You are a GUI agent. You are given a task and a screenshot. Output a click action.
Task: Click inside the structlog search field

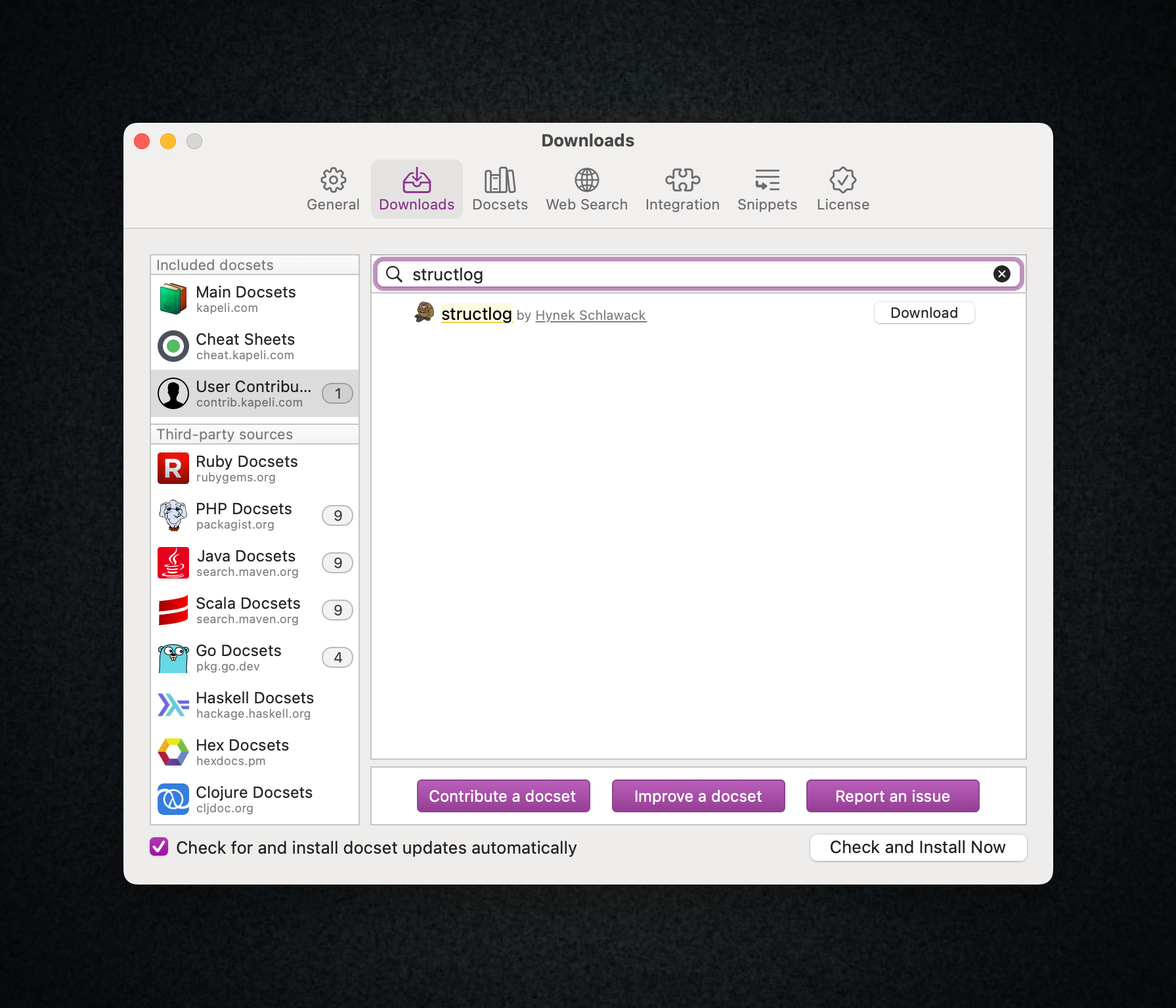698,274
